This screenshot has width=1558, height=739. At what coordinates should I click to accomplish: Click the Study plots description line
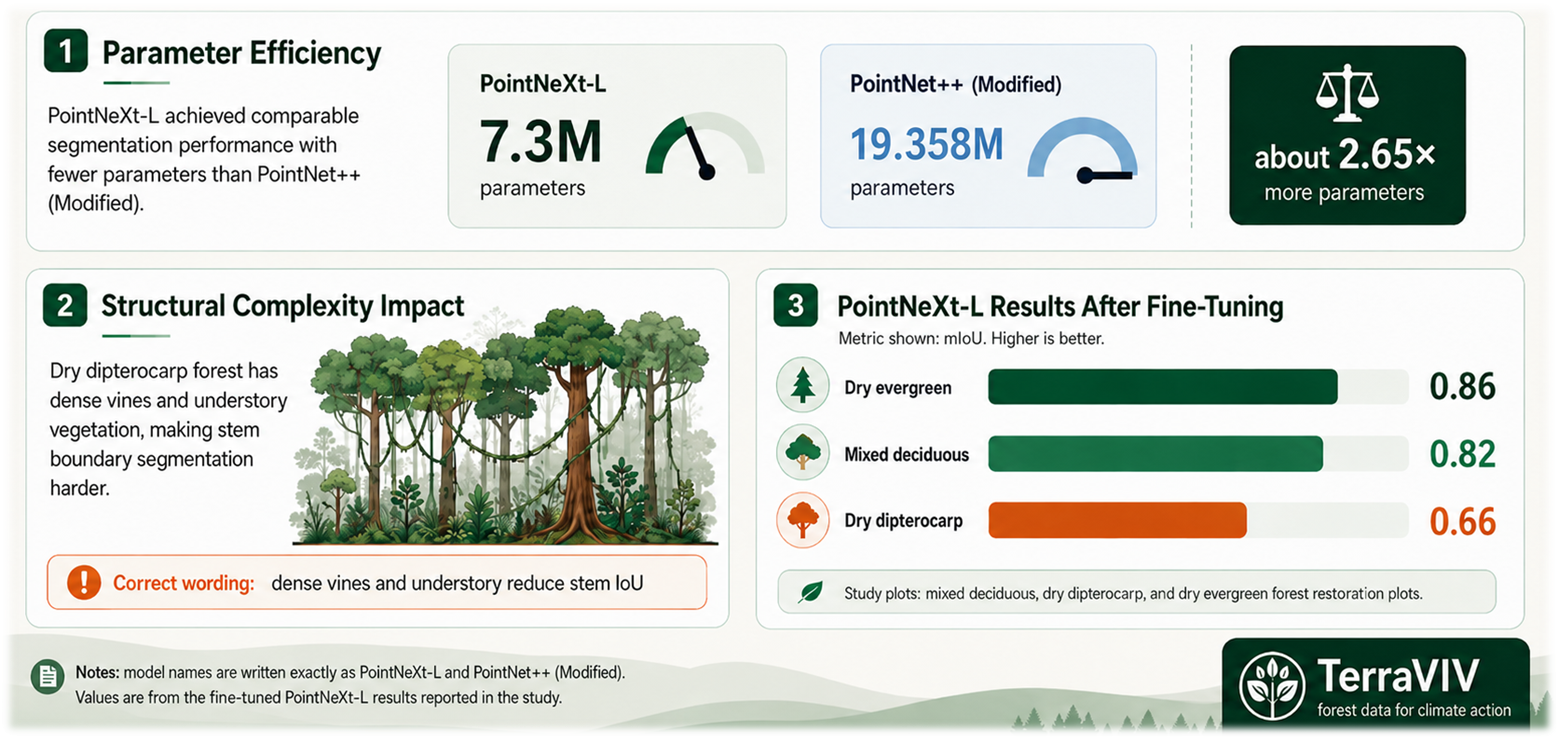click(x=1134, y=594)
